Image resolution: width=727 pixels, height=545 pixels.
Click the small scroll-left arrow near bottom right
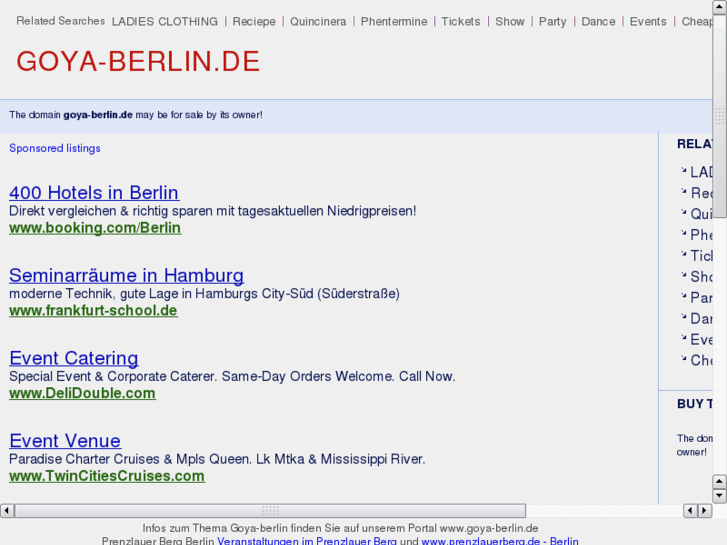(x=690, y=511)
